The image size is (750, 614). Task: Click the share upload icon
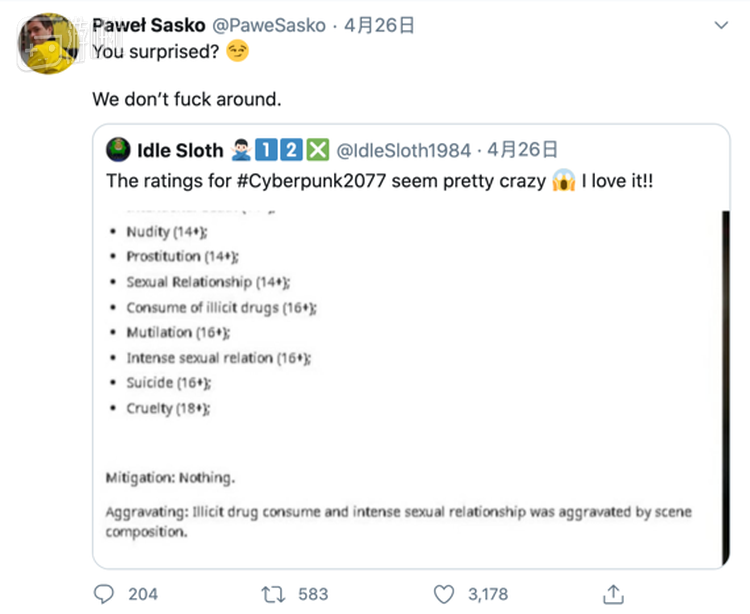pyautogui.click(x=614, y=593)
